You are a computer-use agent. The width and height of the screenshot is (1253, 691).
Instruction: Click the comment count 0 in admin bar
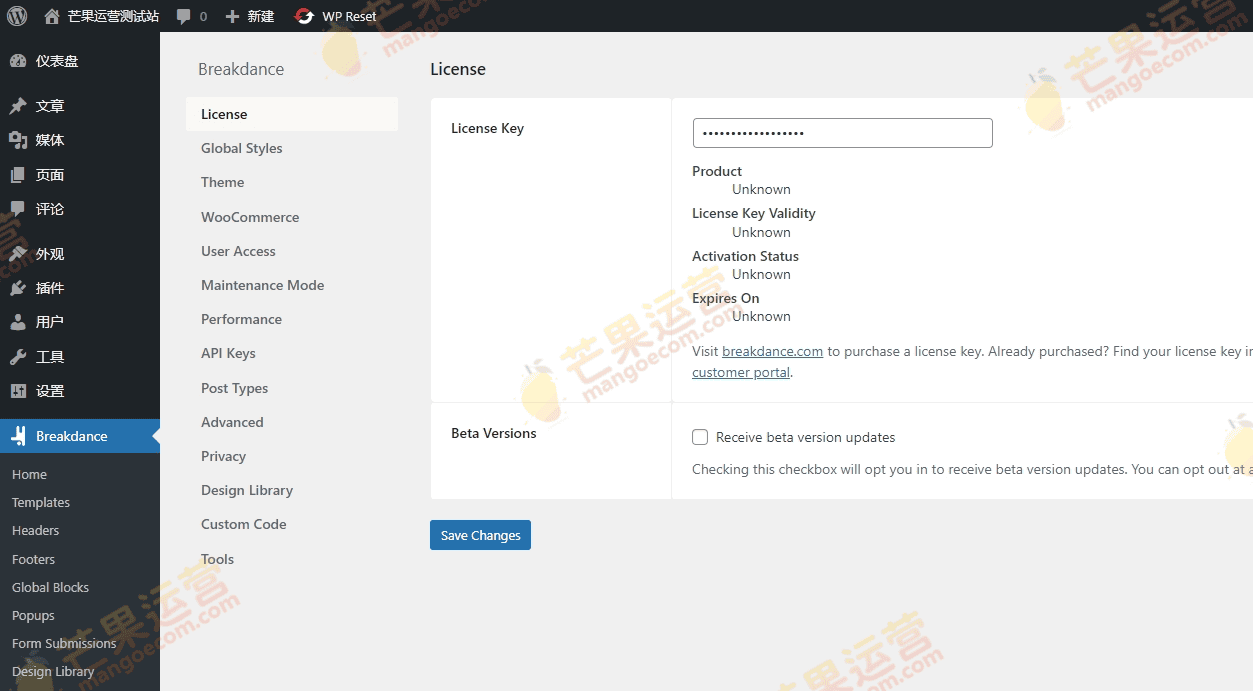coord(204,16)
